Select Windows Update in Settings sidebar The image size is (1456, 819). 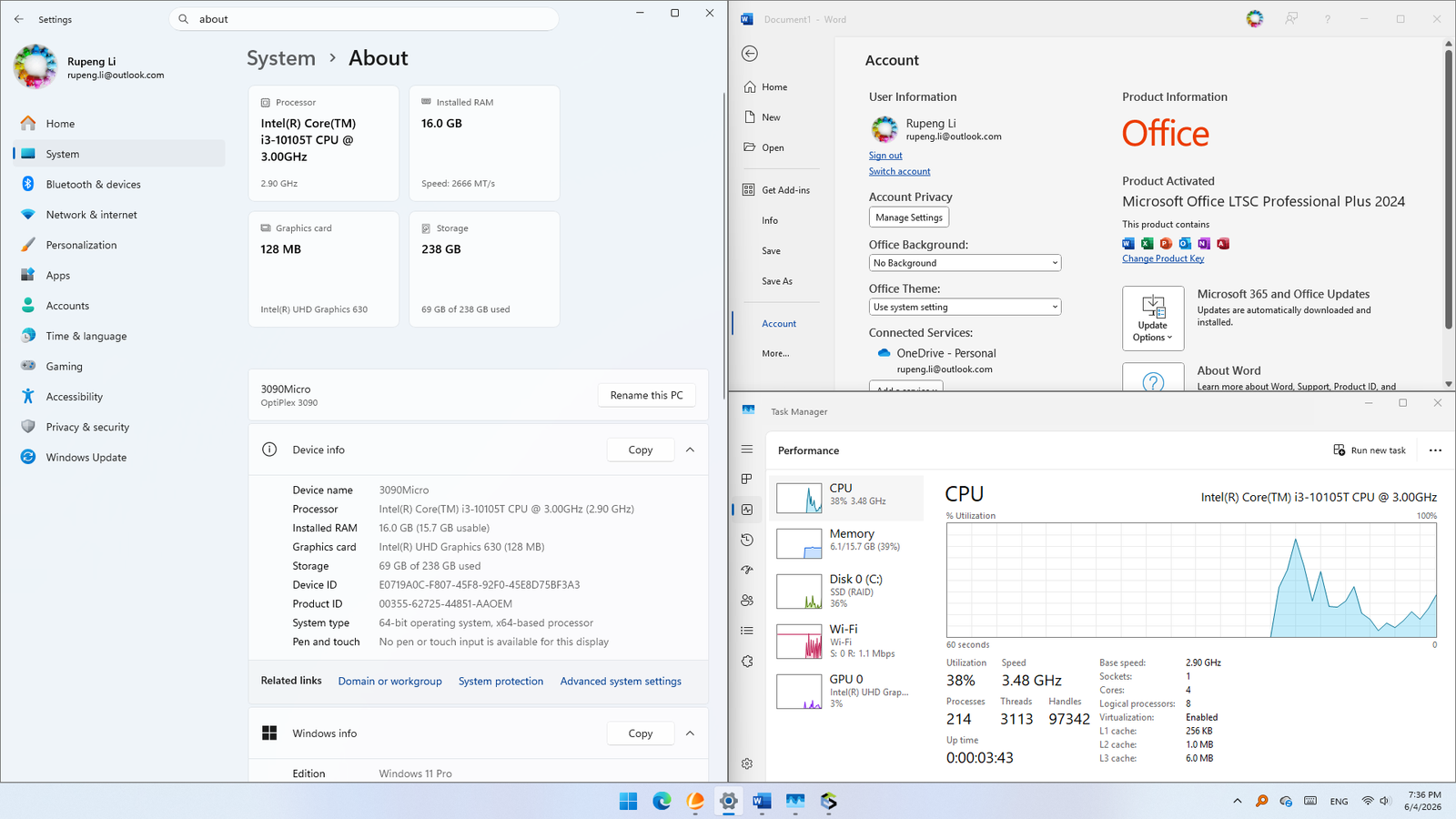pos(119,458)
